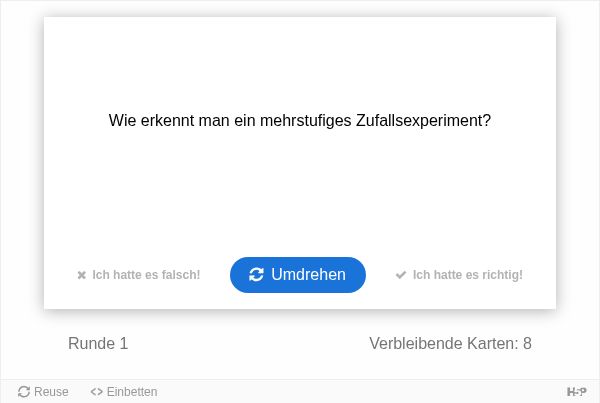Open the Einbetten embed link
The image size is (600, 403).
124,392
